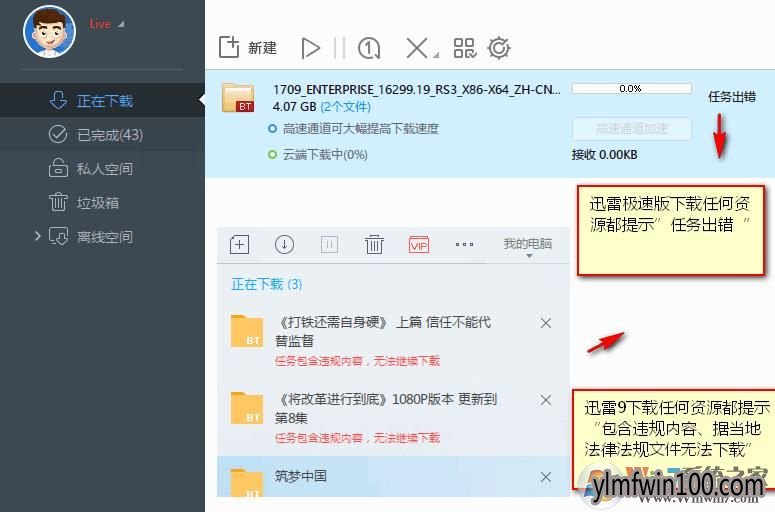775x512 pixels.
Task: Click the red VIP icon
Action: coord(419,245)
